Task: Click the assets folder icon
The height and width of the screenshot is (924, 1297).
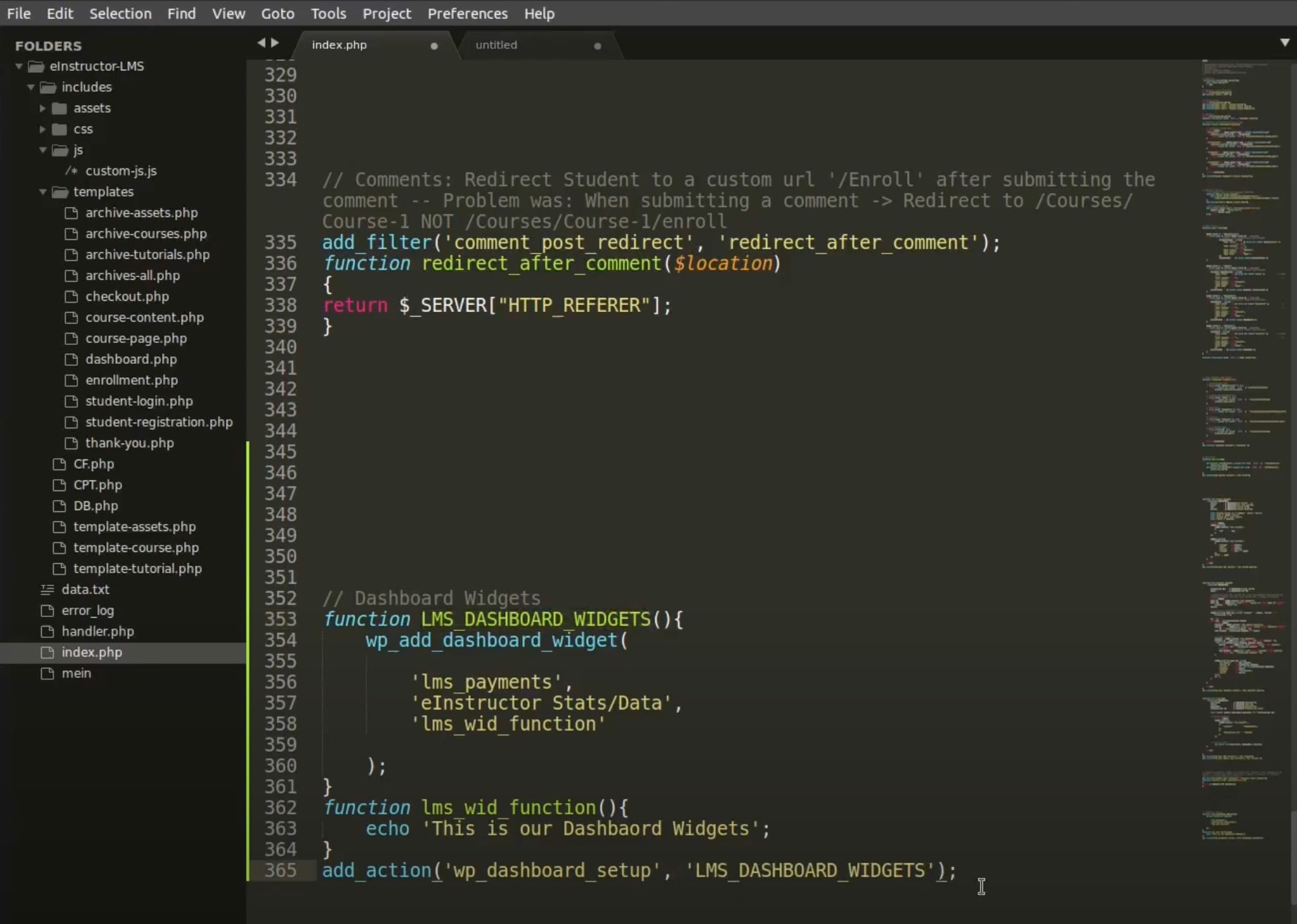Action: tap(60, 108)
